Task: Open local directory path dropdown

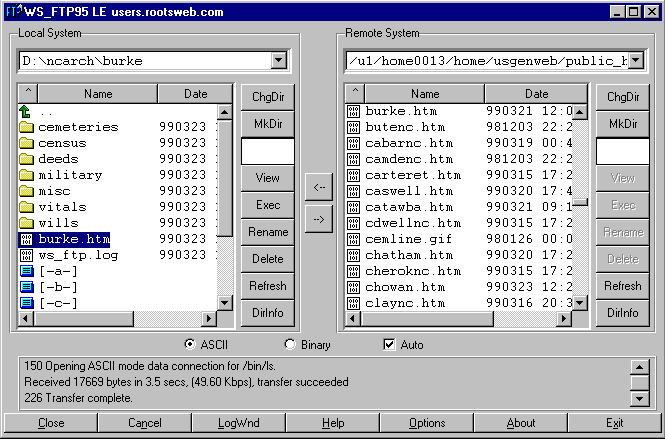Action: (x=278, y=61)
